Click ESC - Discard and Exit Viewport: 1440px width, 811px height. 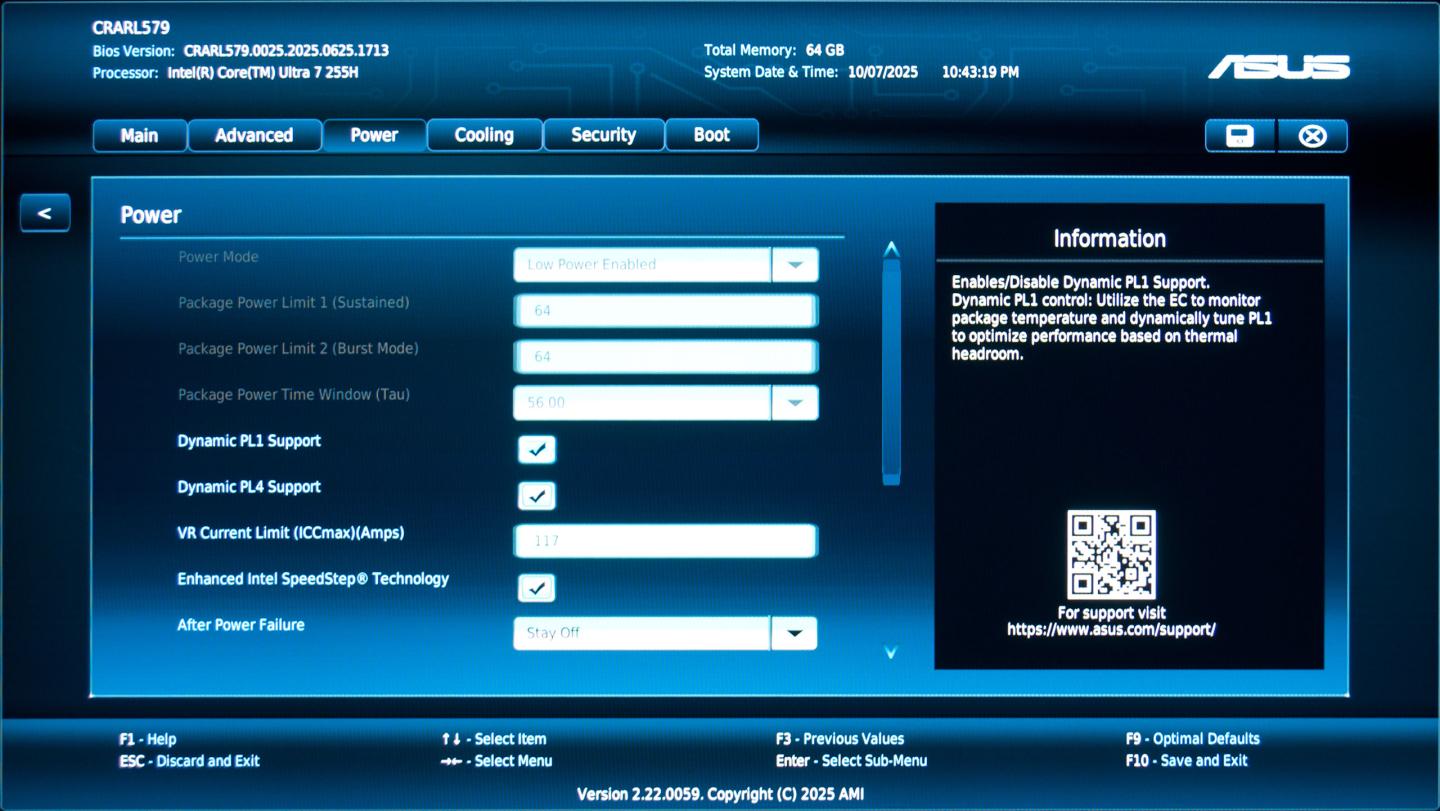[x=189, y=761]
